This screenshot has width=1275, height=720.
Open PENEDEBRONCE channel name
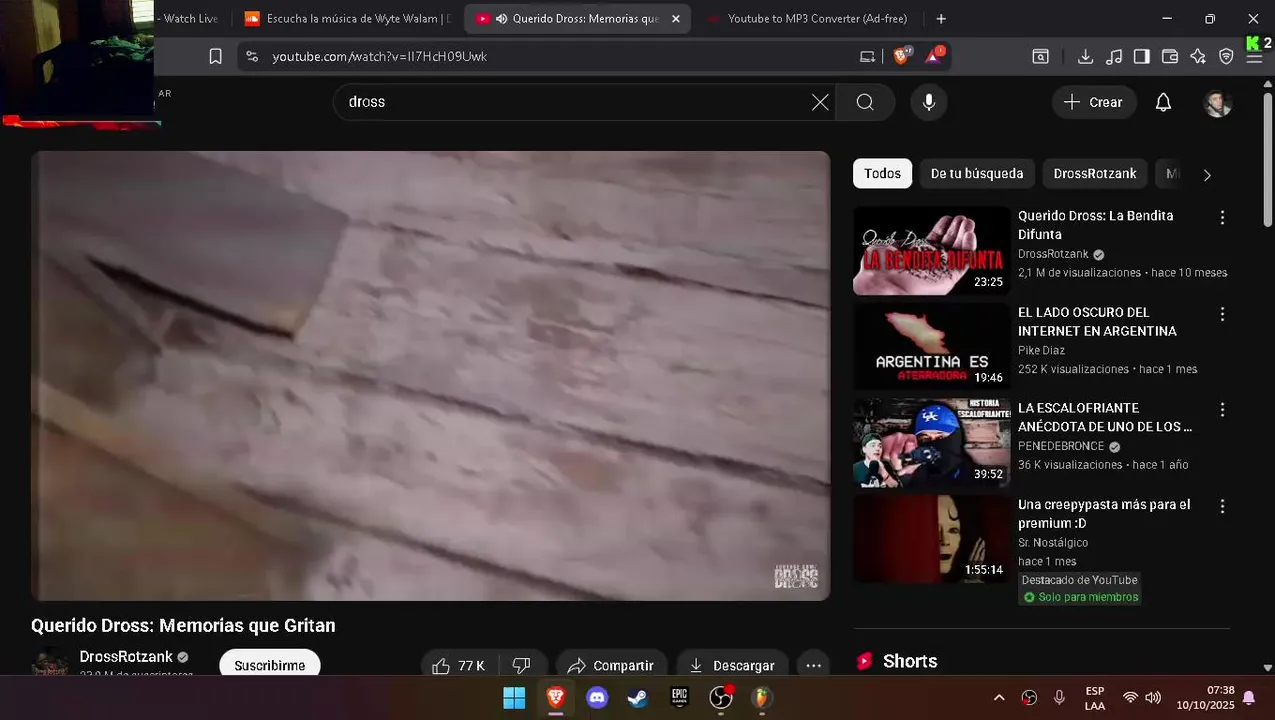pos(1061,447)
